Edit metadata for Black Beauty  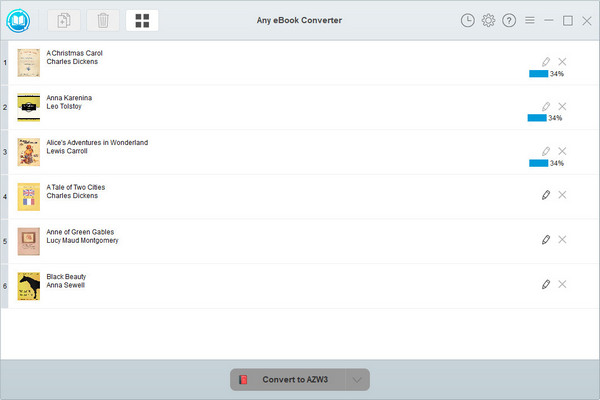546,284
